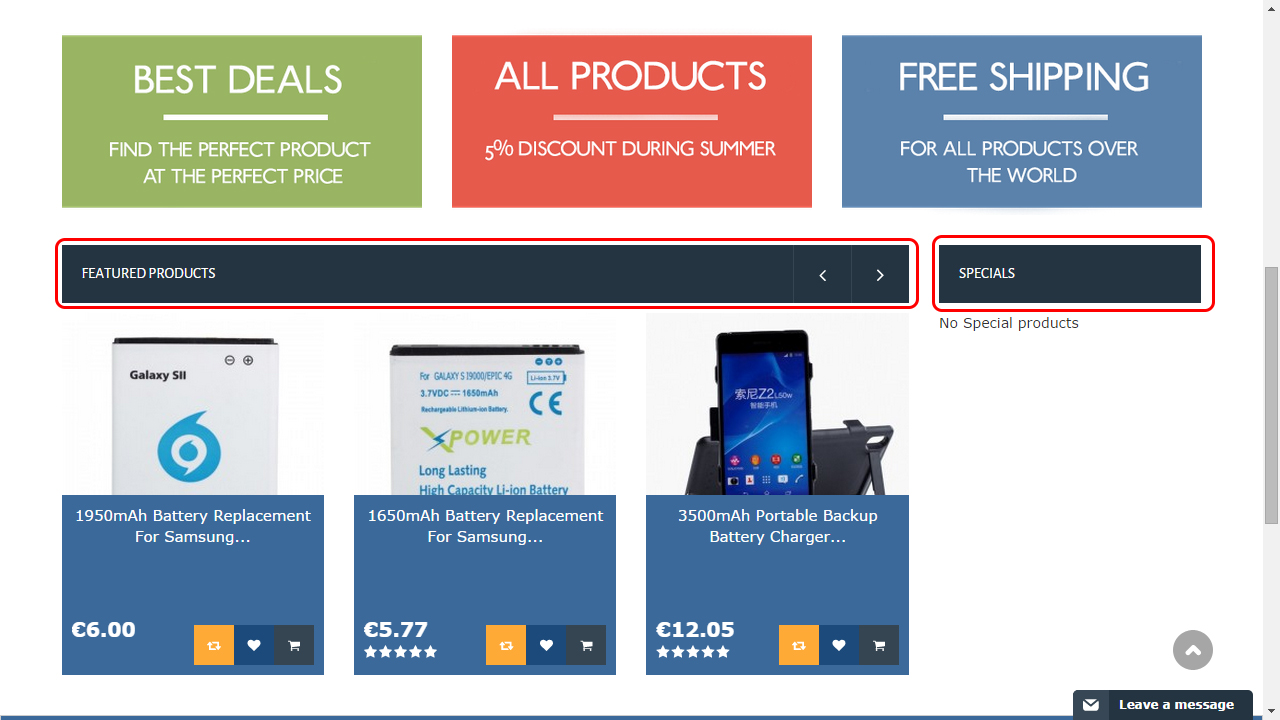This screenshot has height=720, width=1280.
Task: Open 1950mAh Battery Replacement For Samsung link
Action: (x=193, y=526)
